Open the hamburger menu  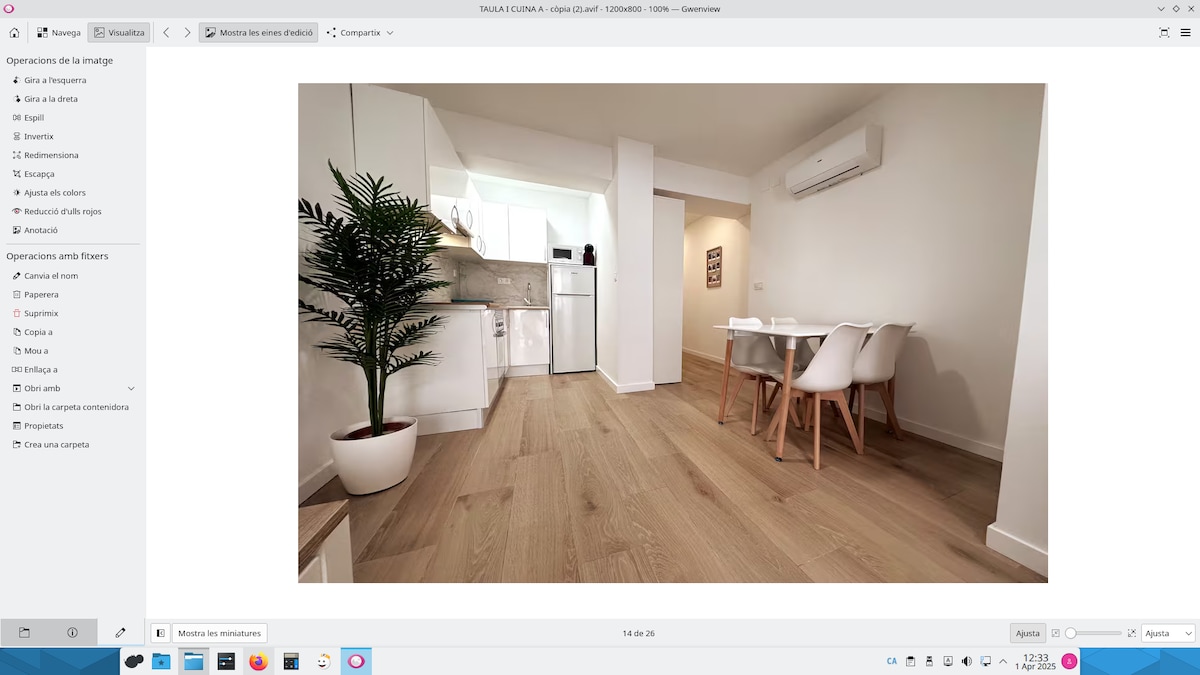[x=1185, y=33]
